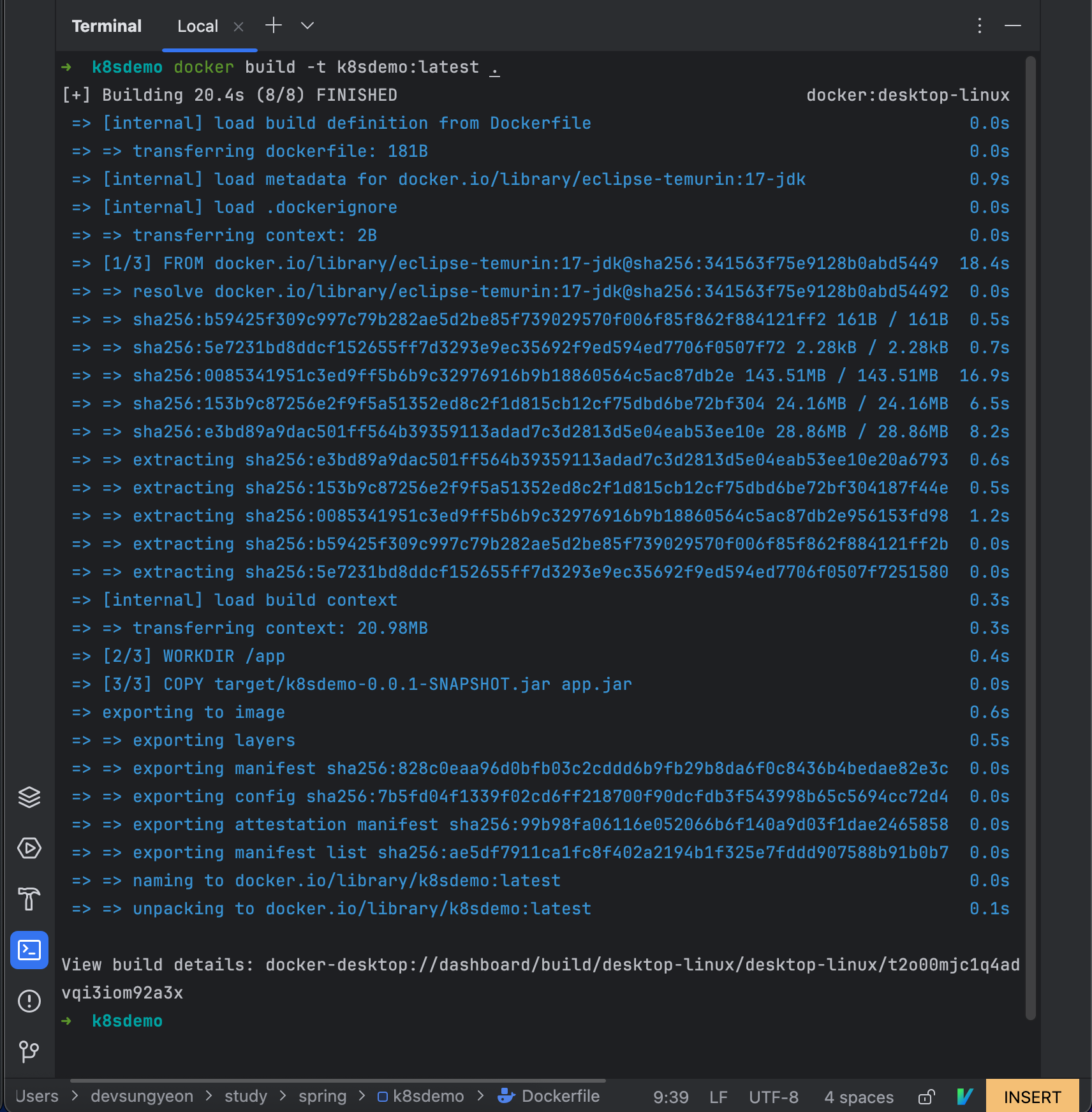The height and width of the screenshot is (1112, 1092).
Task: Add a new terminal tab
Action: (x=274, y=26)
